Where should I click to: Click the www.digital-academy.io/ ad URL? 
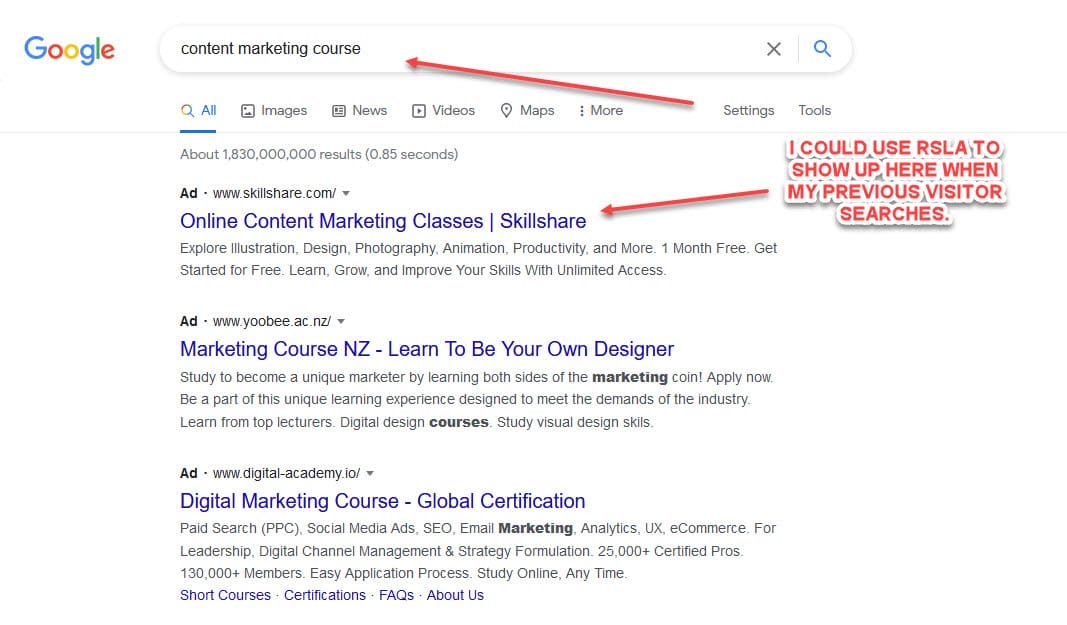pyautogui.click(x=286, y=473)
